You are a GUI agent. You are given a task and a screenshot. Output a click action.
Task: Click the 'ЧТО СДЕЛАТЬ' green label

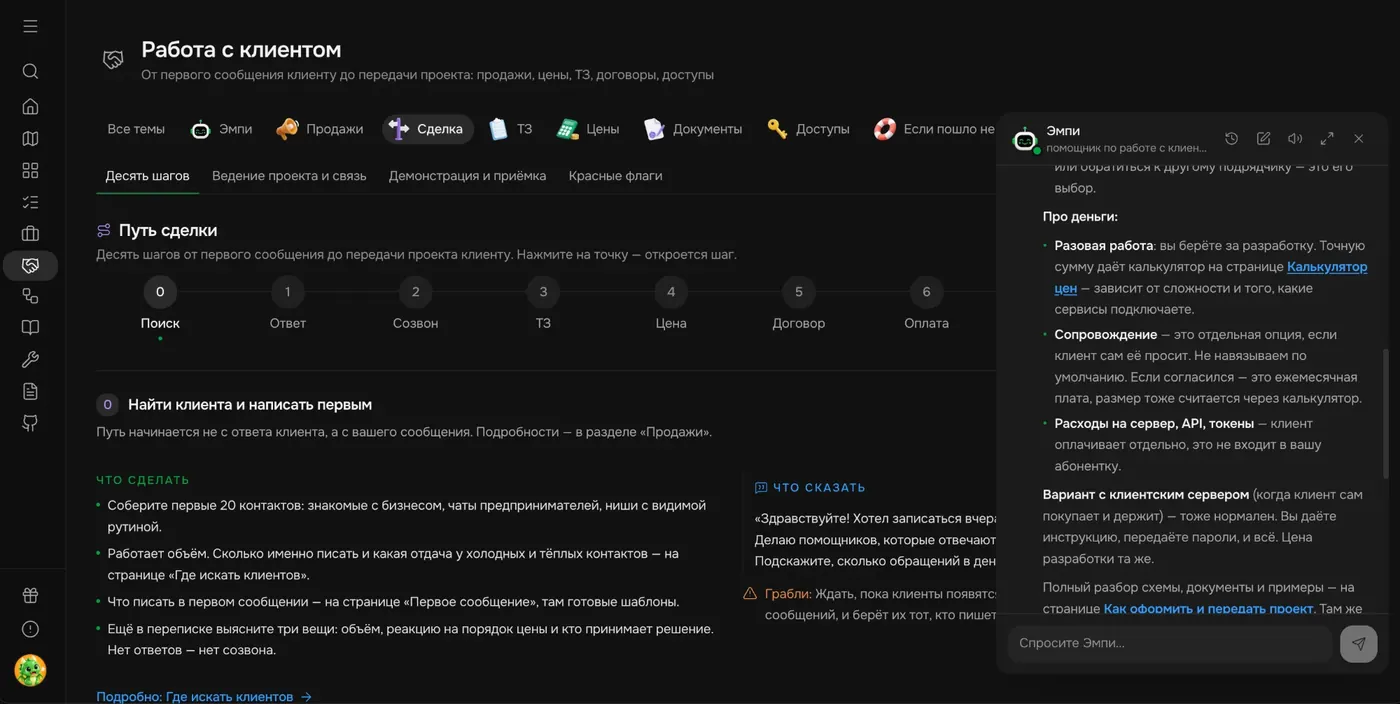[143, 480]
